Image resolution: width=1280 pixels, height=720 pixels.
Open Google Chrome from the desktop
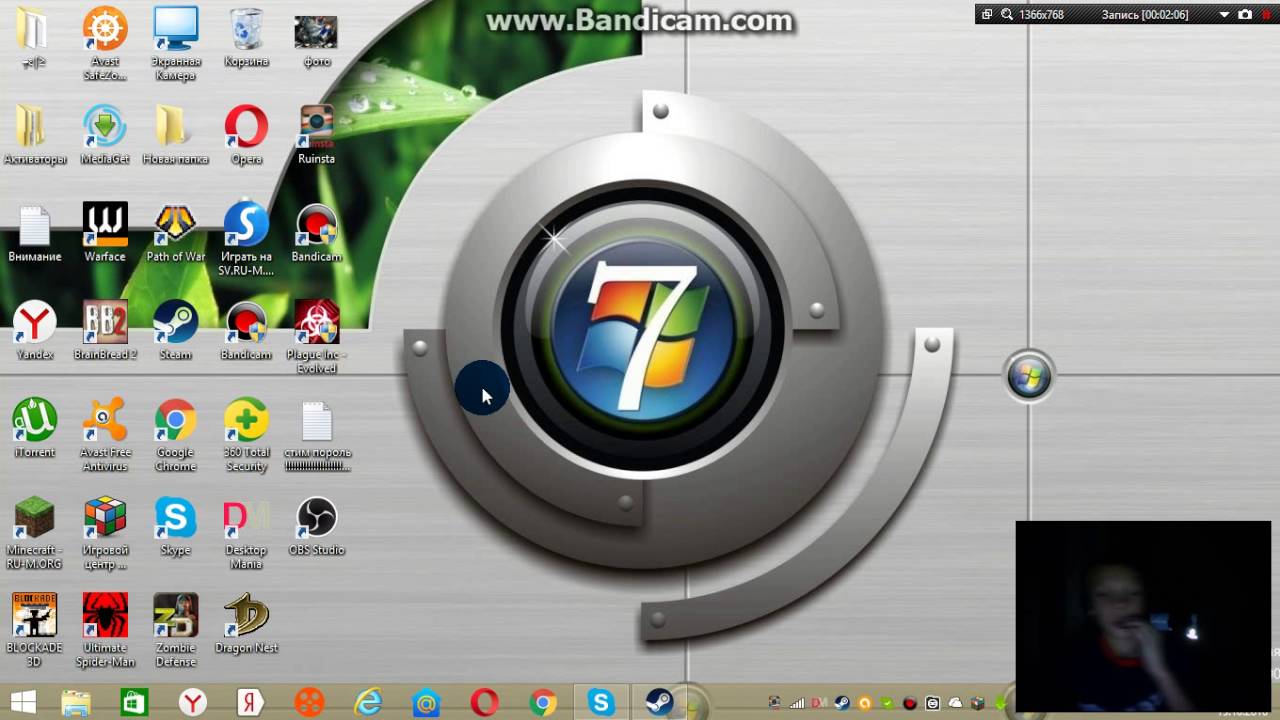point(175,435)
